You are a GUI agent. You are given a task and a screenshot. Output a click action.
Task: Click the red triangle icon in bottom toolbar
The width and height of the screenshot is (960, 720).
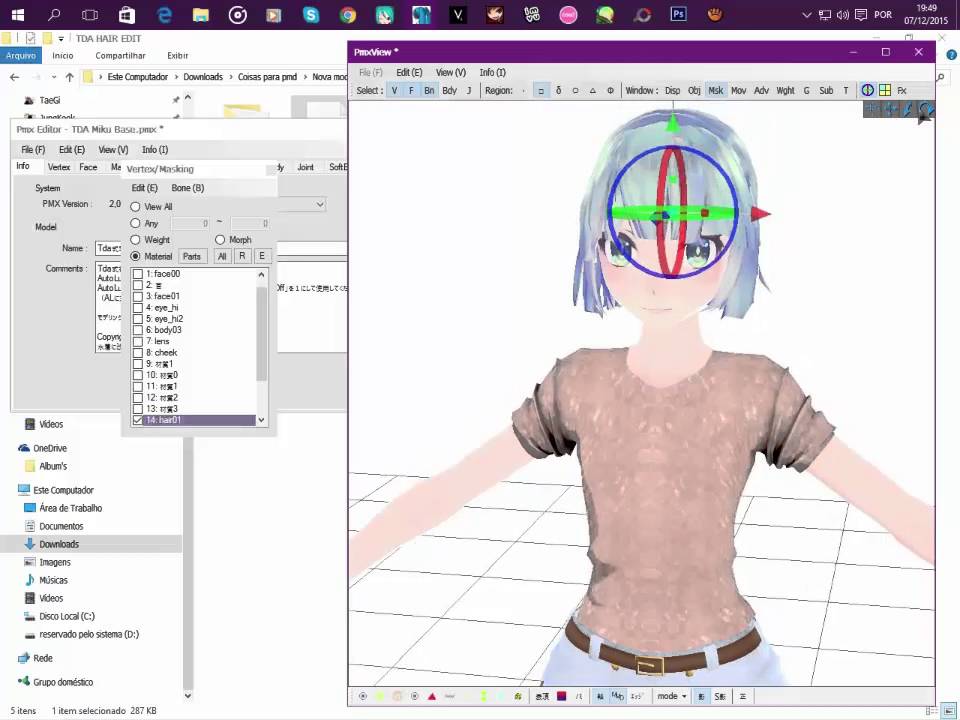click(x=432, y=696)
